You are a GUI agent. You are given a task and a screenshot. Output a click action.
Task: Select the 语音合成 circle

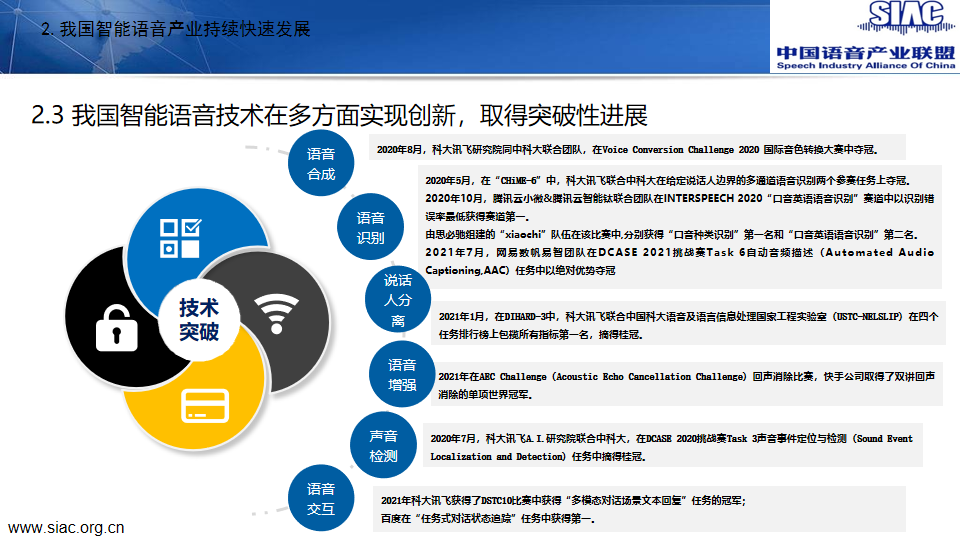321,163
